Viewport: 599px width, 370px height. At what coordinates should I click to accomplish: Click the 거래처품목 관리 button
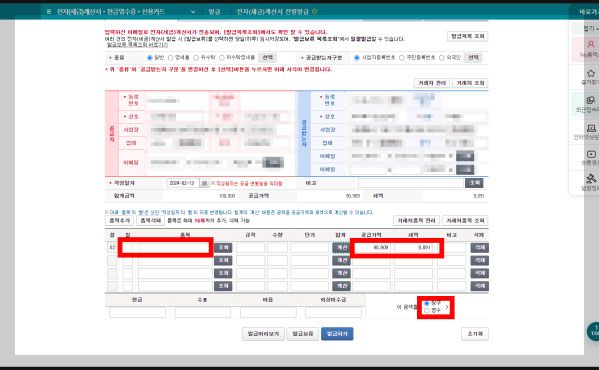[x=416, y=221]
